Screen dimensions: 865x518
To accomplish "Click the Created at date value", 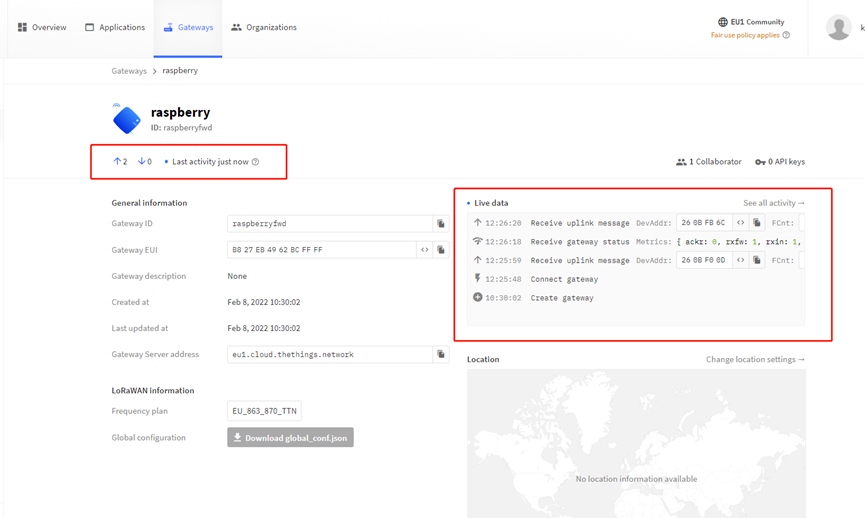I will coord(264,302).
